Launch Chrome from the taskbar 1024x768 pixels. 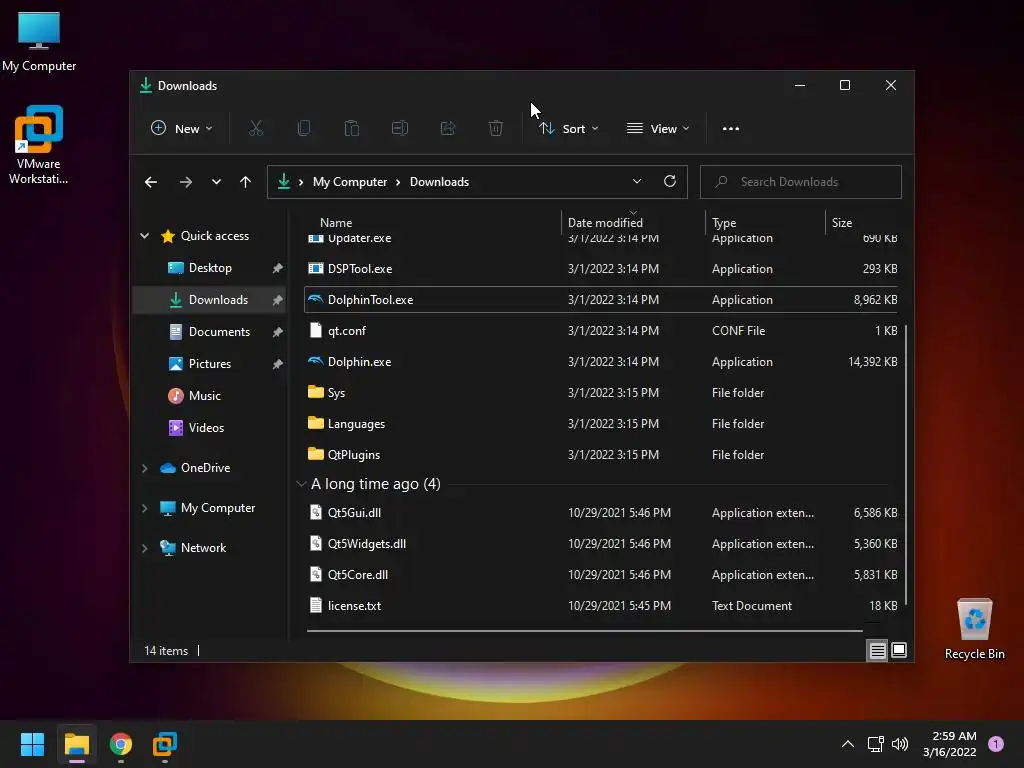pos(121,744)
